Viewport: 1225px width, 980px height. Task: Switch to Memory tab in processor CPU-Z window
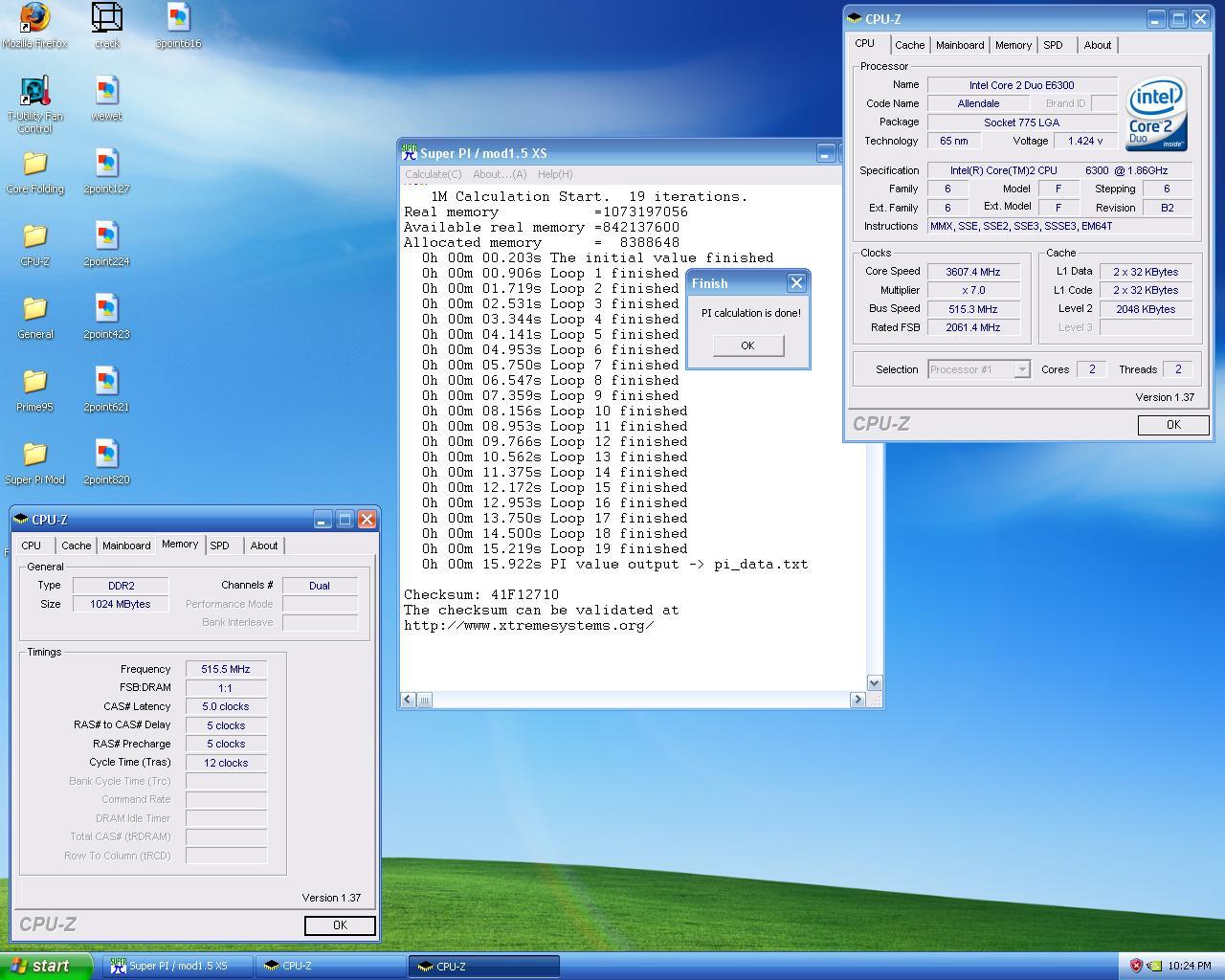(x=1013, y=45)
